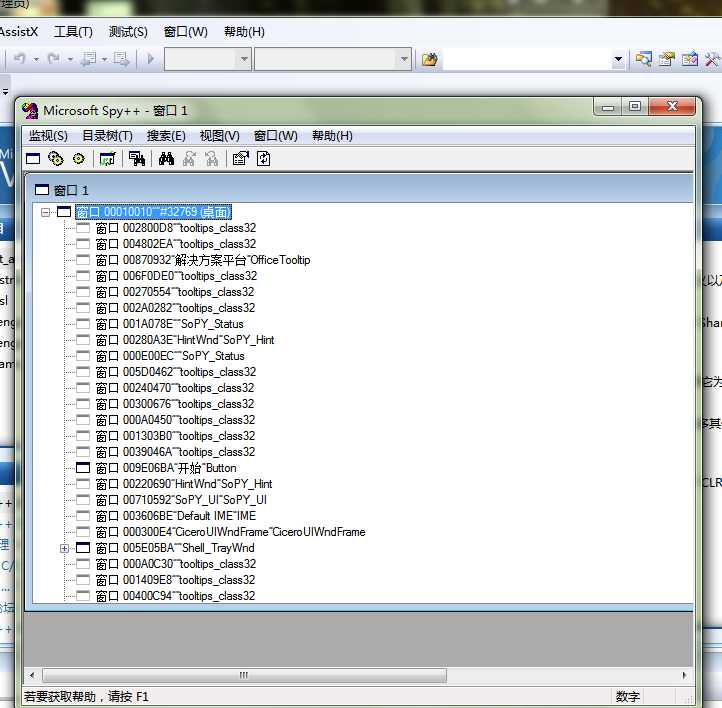Select window 005E05BA Shell_TrayWnd
Image resolution: width=722 pixels, height=708 pixels.
(x=175, y=548)
